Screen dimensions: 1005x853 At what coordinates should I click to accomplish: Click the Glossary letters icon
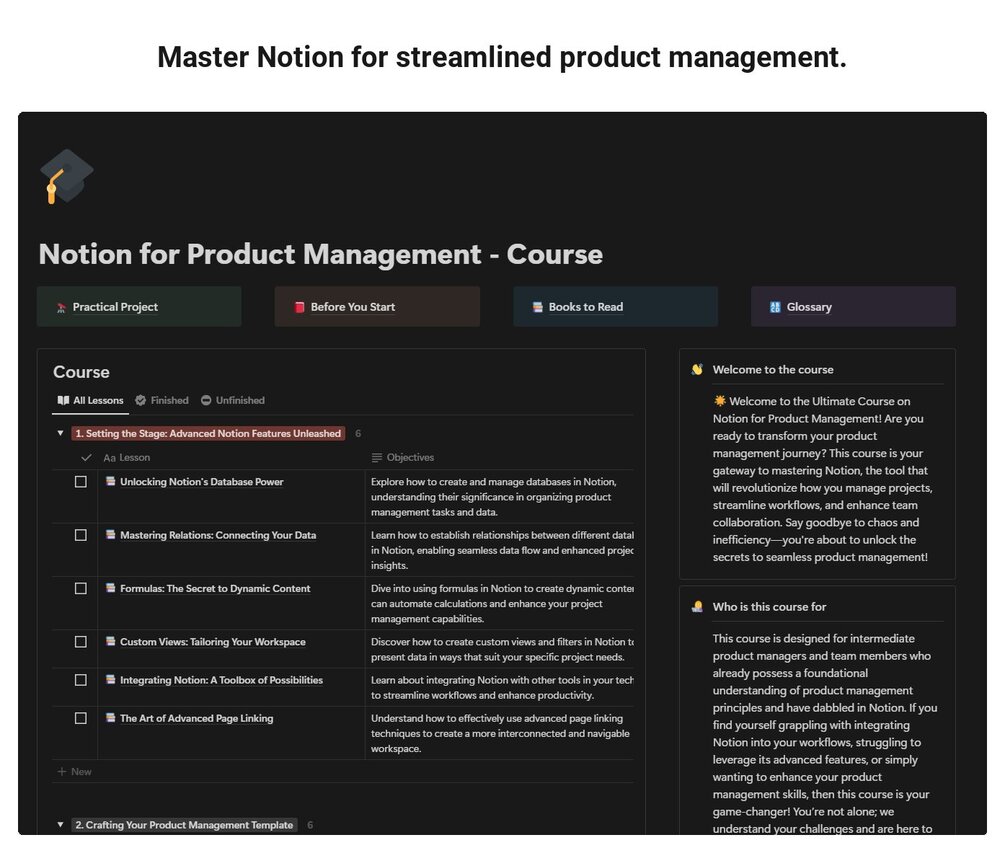776,307
